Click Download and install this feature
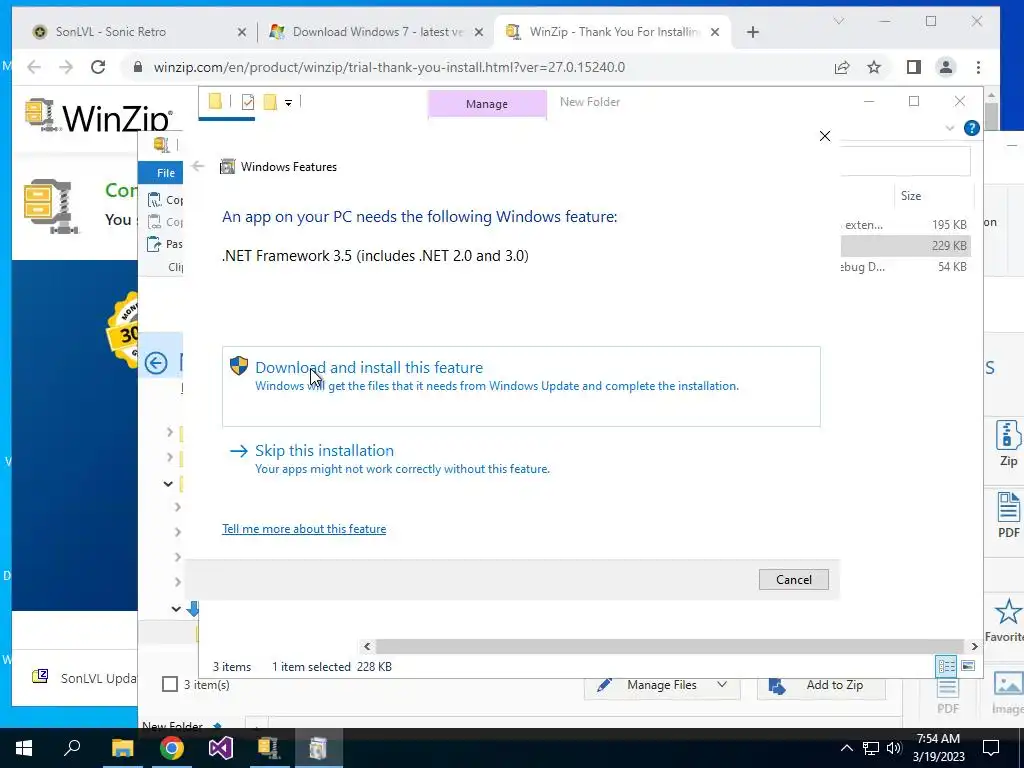The height and width of the screenshot is (768, 1024). click(520, 386)
